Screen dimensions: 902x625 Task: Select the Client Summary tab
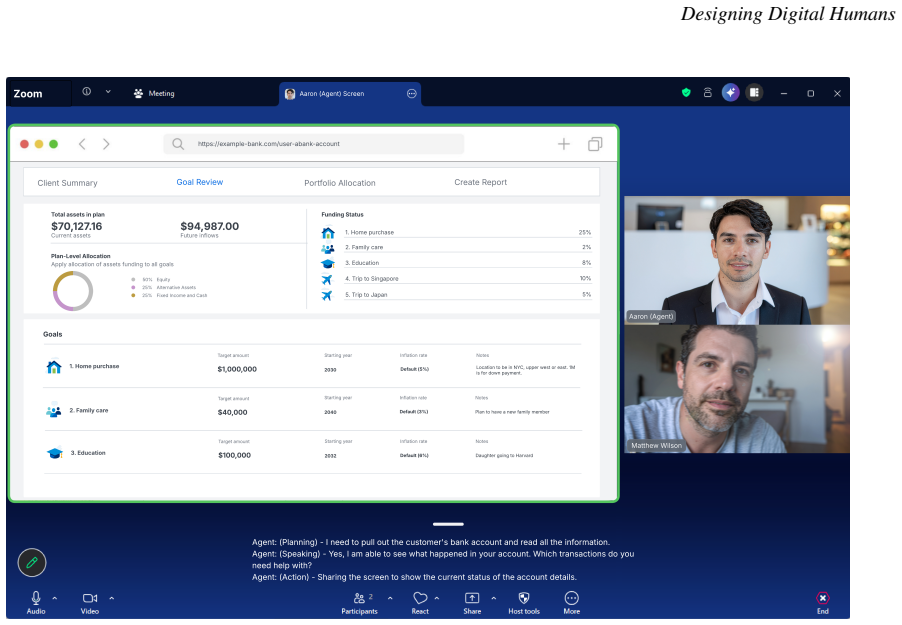67,183
